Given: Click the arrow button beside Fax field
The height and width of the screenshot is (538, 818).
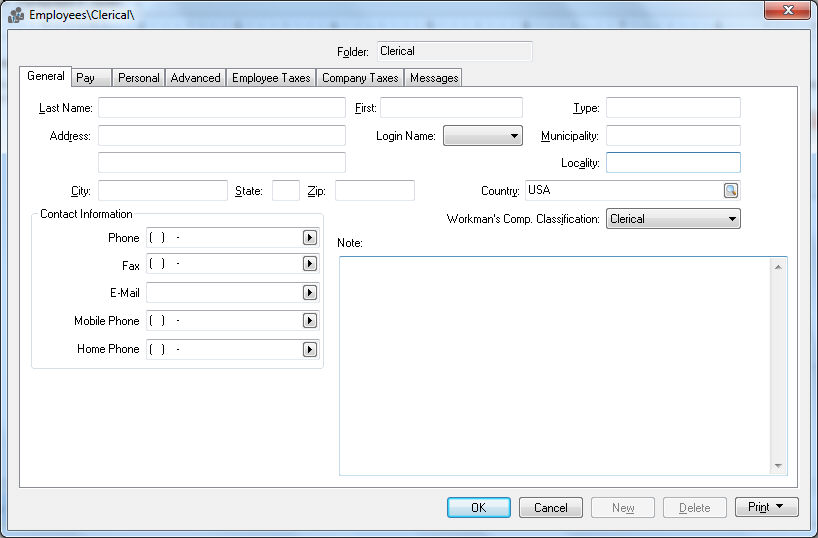Looking at the screenshot, I should [310, 264].
